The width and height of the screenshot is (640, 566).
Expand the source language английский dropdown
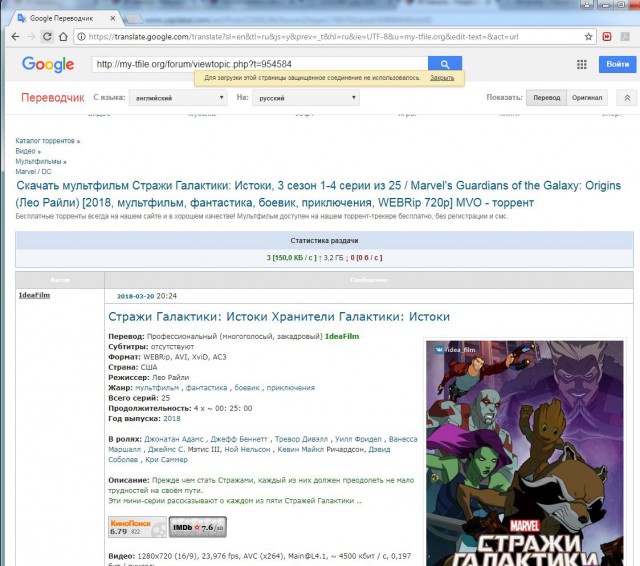pos(178,98)
